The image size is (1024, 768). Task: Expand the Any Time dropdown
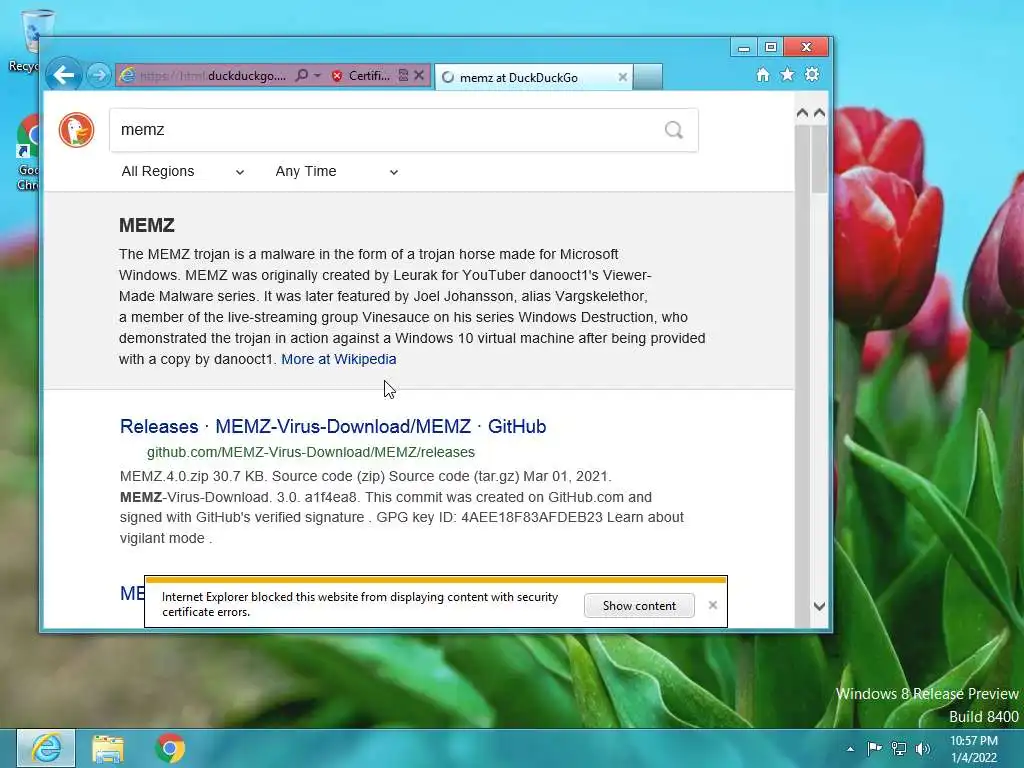pyautogui.click(x=336, y=171)
